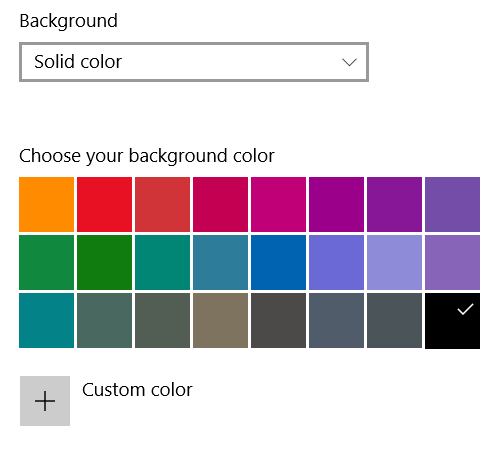The image size is (498, 449).
Task: Click the Custom color label
Action: [x=137, y=390]
